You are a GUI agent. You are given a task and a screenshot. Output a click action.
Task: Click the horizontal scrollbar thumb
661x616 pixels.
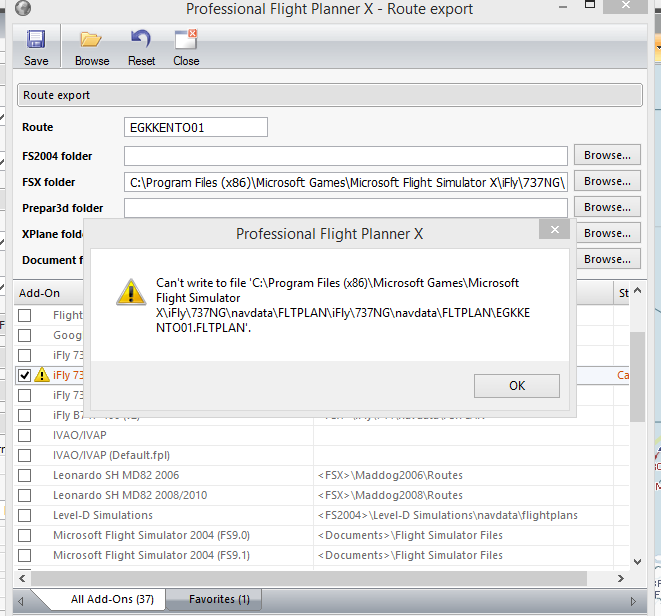tap(309, 578)
